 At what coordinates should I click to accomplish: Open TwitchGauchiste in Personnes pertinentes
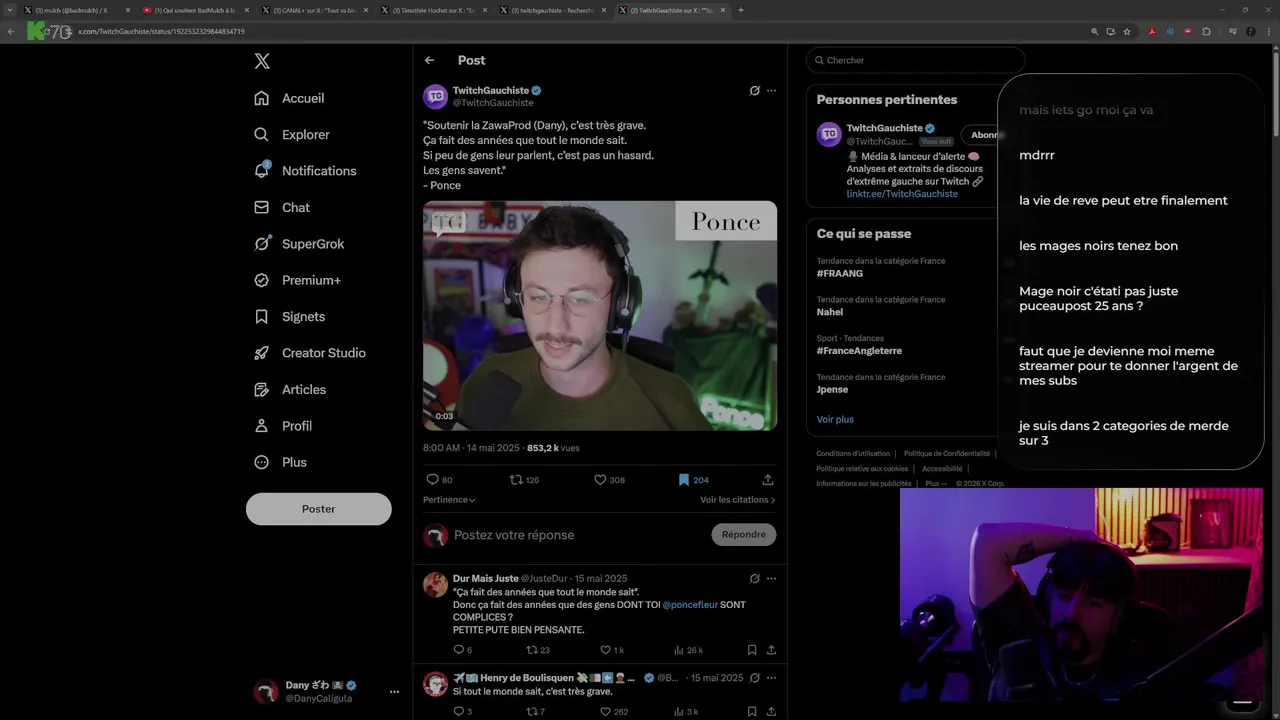click(884, 128)
